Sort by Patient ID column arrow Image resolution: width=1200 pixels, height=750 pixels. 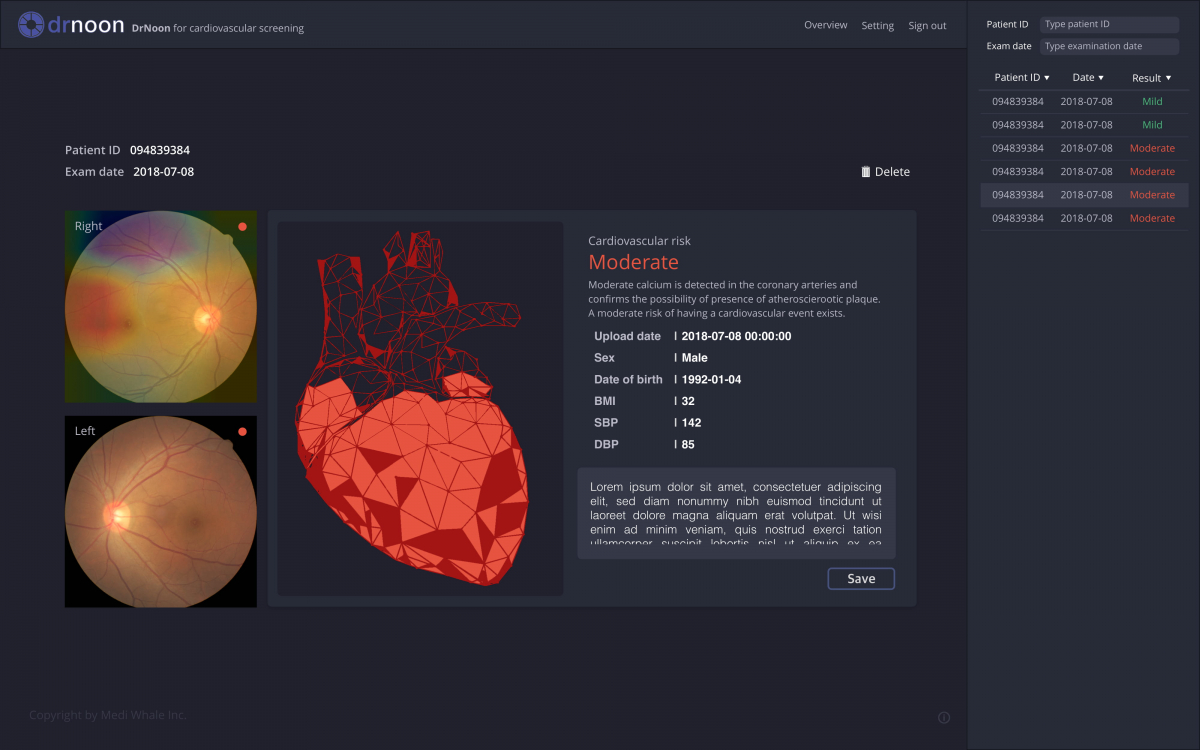click(1047, 78)
